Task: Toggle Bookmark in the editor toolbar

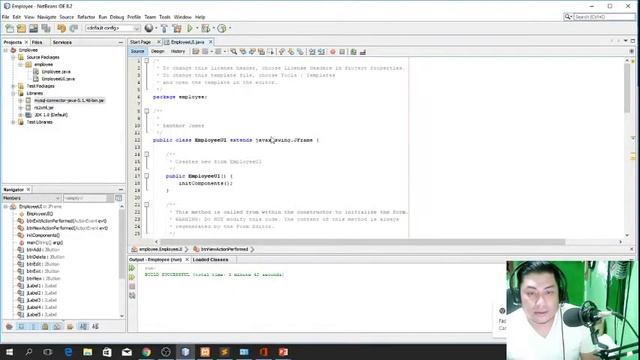Action: point(300,52)
